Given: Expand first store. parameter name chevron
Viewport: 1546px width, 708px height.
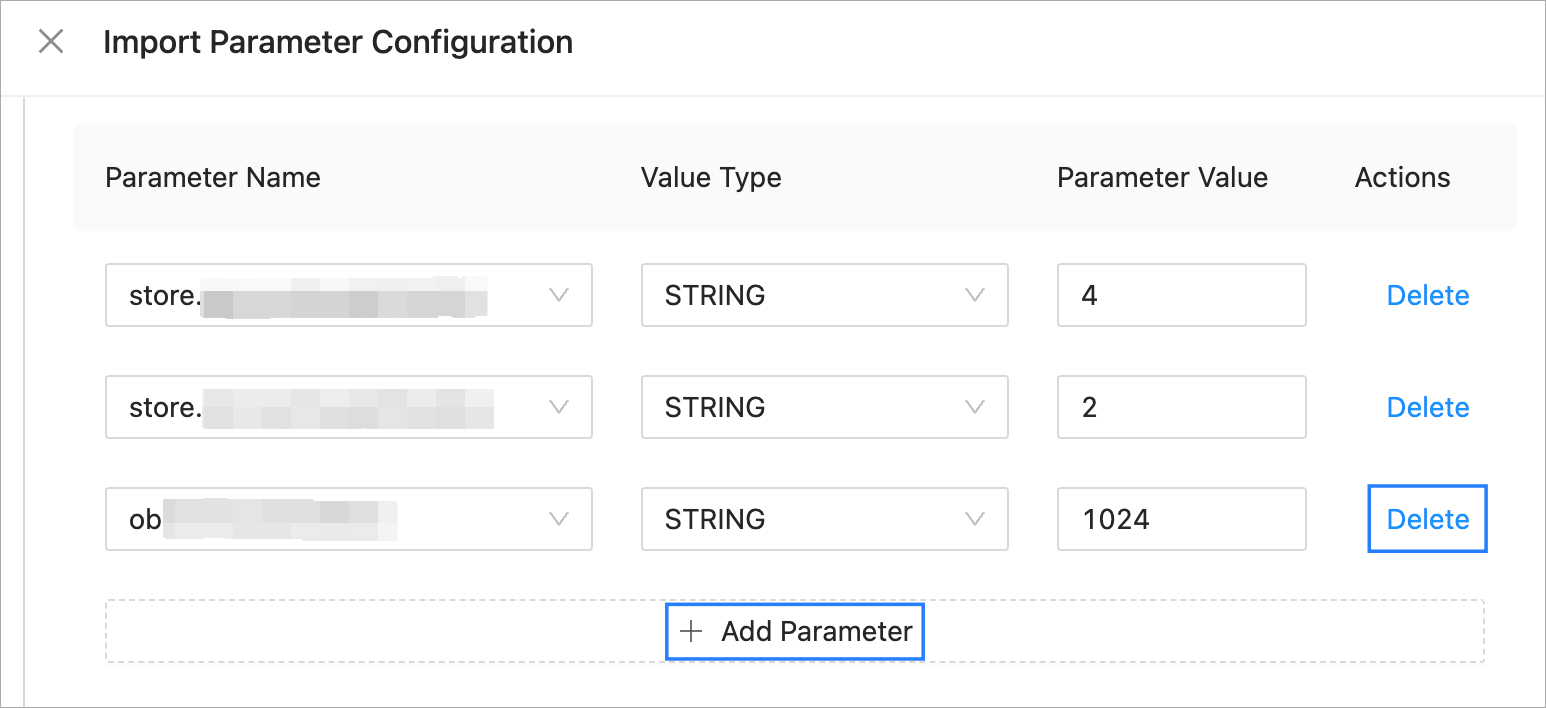Looking at the screenshot, I should [560, 295].
